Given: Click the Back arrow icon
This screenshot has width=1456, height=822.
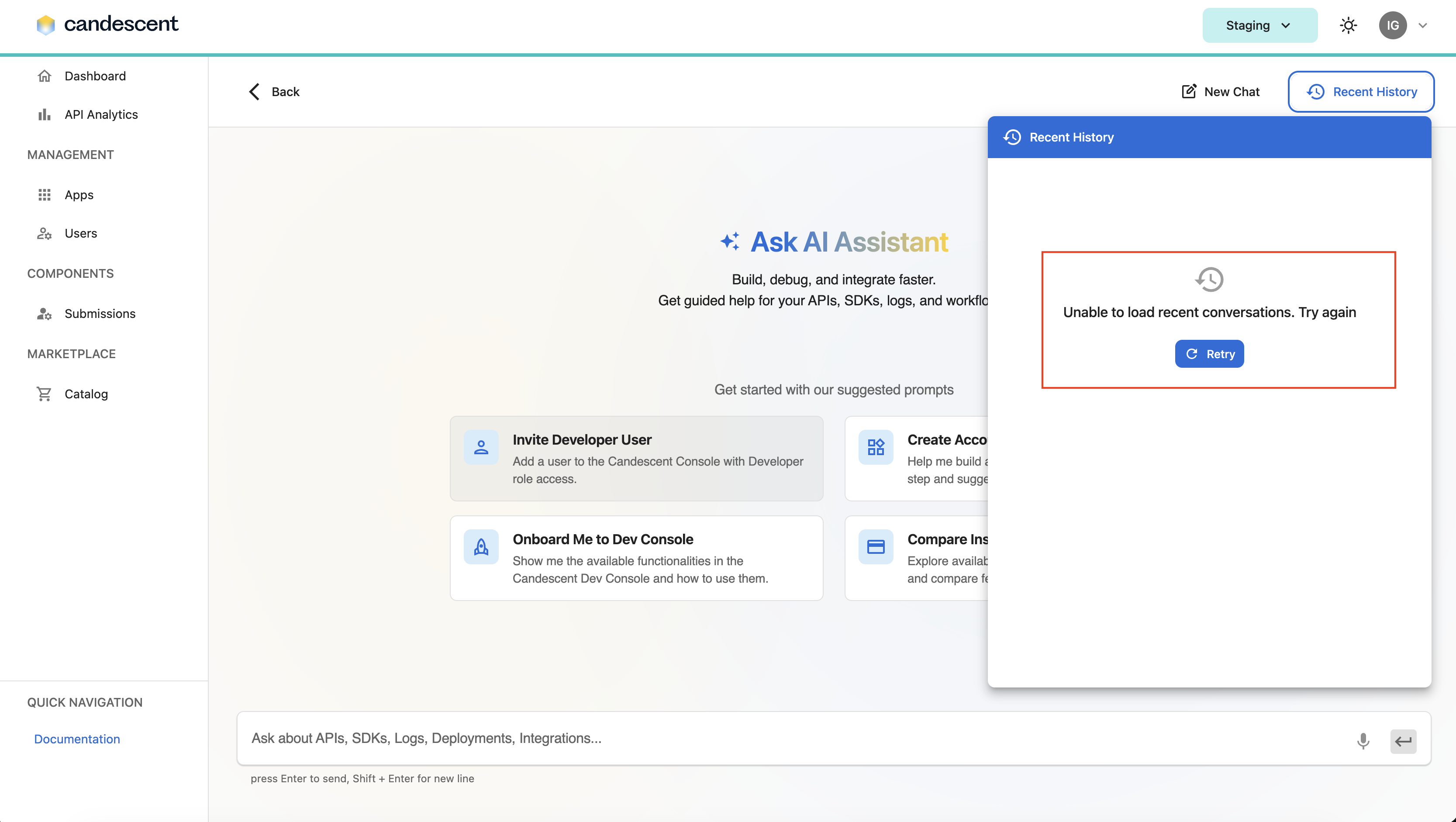Looking at the screenshot, I should [254, 92].
